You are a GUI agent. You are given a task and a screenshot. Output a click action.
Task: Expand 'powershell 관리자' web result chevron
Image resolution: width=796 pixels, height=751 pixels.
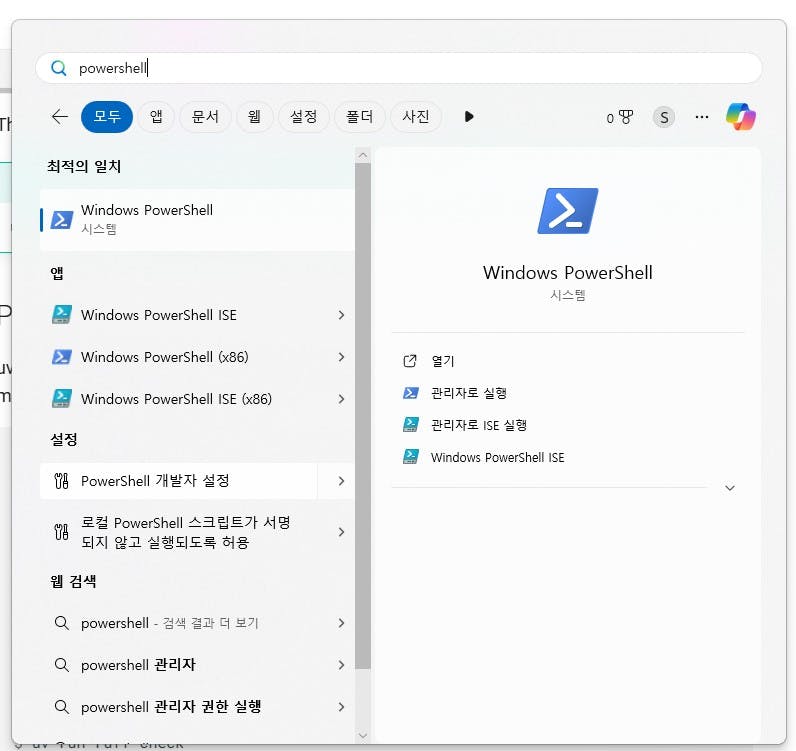pos(341,665)
